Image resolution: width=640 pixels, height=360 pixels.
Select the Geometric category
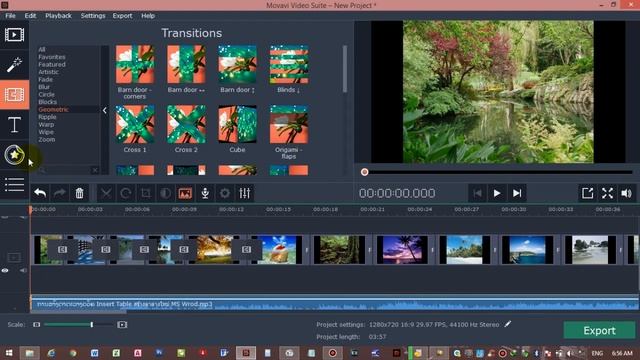click(53, 109)
